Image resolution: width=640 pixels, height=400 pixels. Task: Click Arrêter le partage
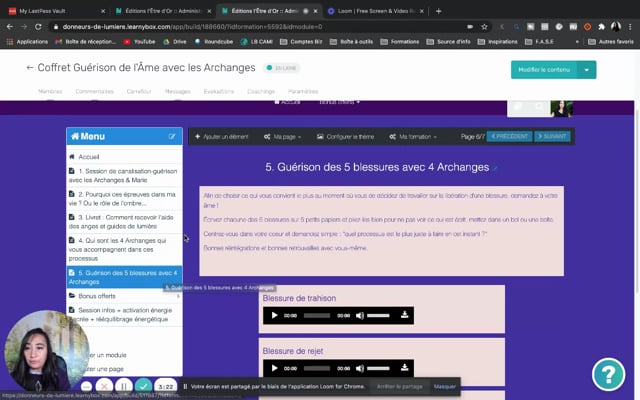pos(400,387)
